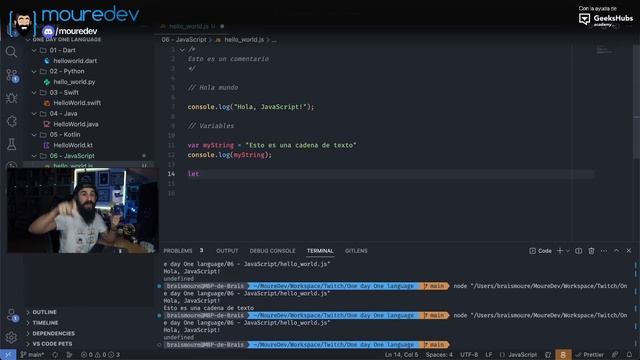Expand the TIMELINE section

pyautogui.click(x=45, y=323)
